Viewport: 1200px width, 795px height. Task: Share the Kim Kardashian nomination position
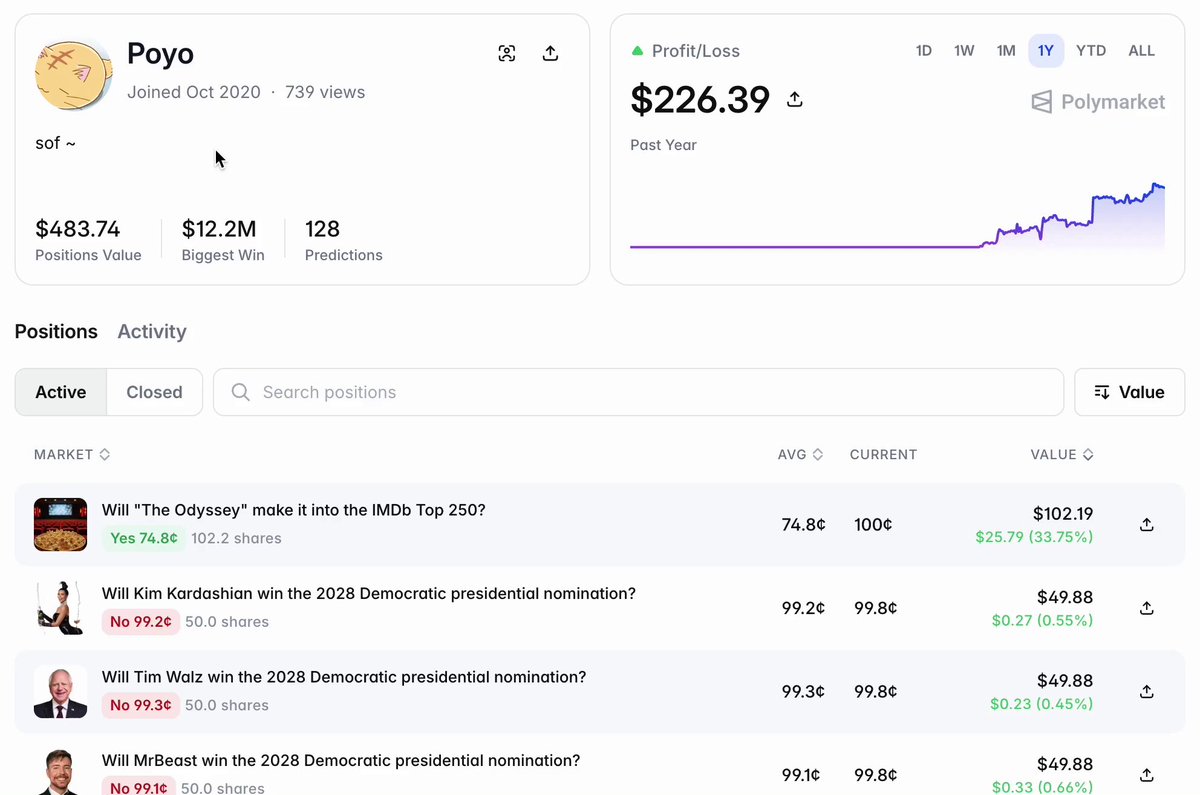click(1147, 608)
